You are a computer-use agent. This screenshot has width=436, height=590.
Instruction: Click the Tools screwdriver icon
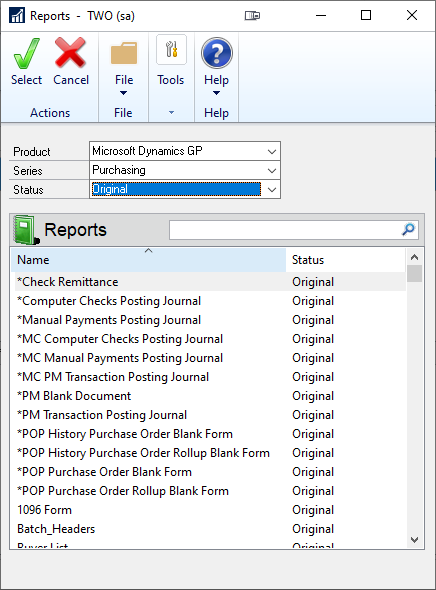[171, 49]
